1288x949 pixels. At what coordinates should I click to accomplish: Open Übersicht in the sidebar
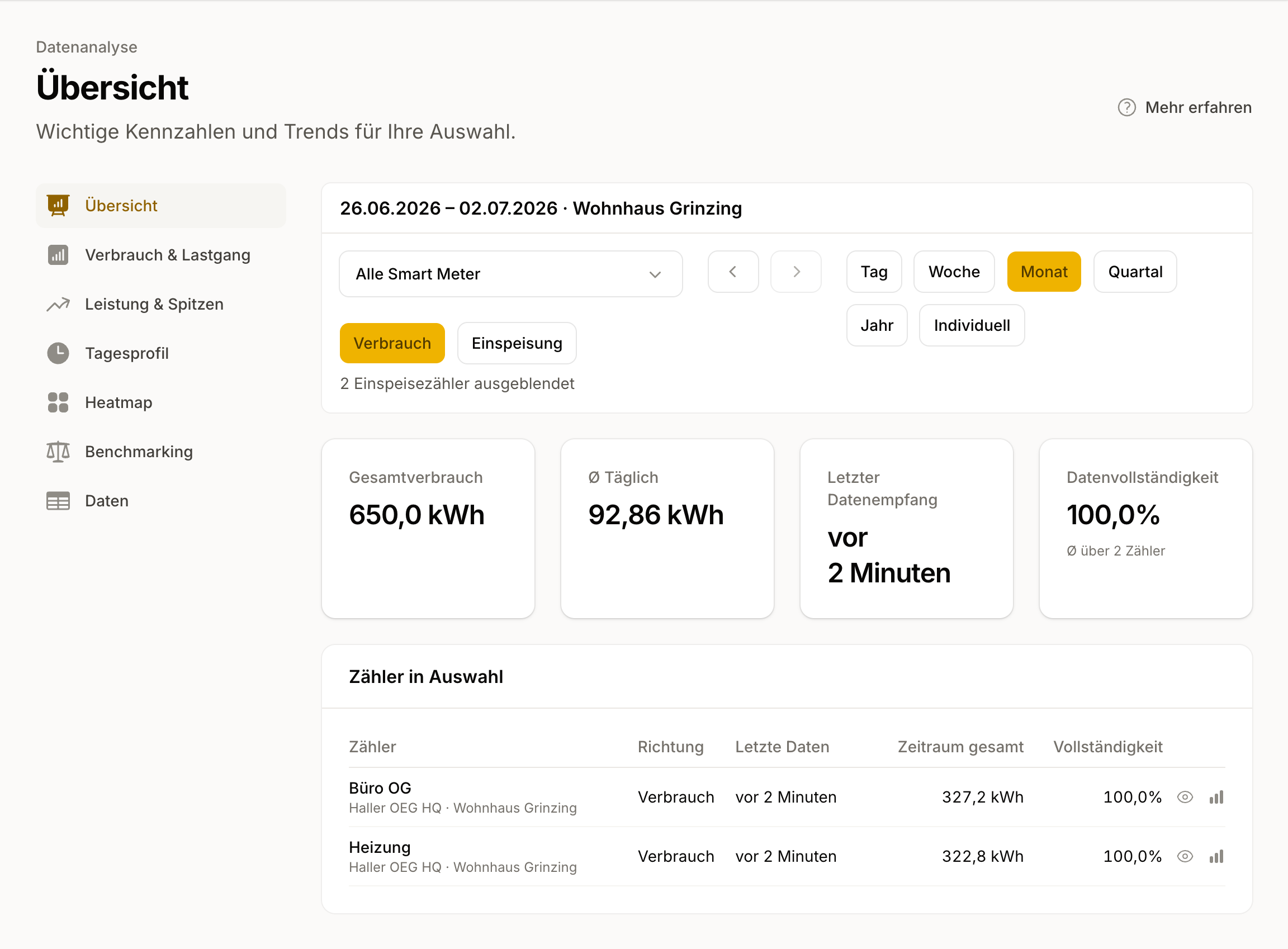tap(161, 206)
